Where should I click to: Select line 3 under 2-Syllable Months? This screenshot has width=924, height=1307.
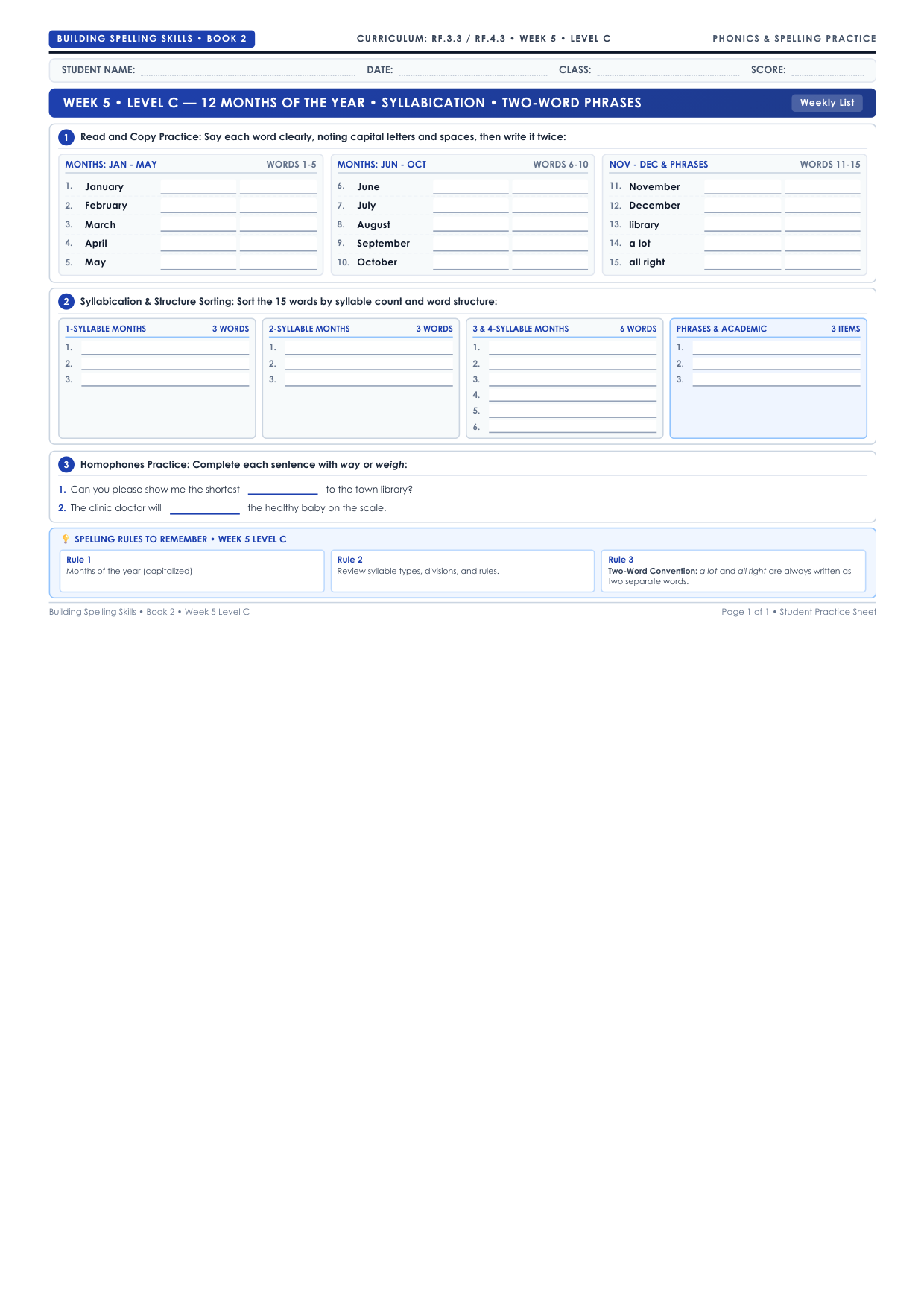coord(369,380)
